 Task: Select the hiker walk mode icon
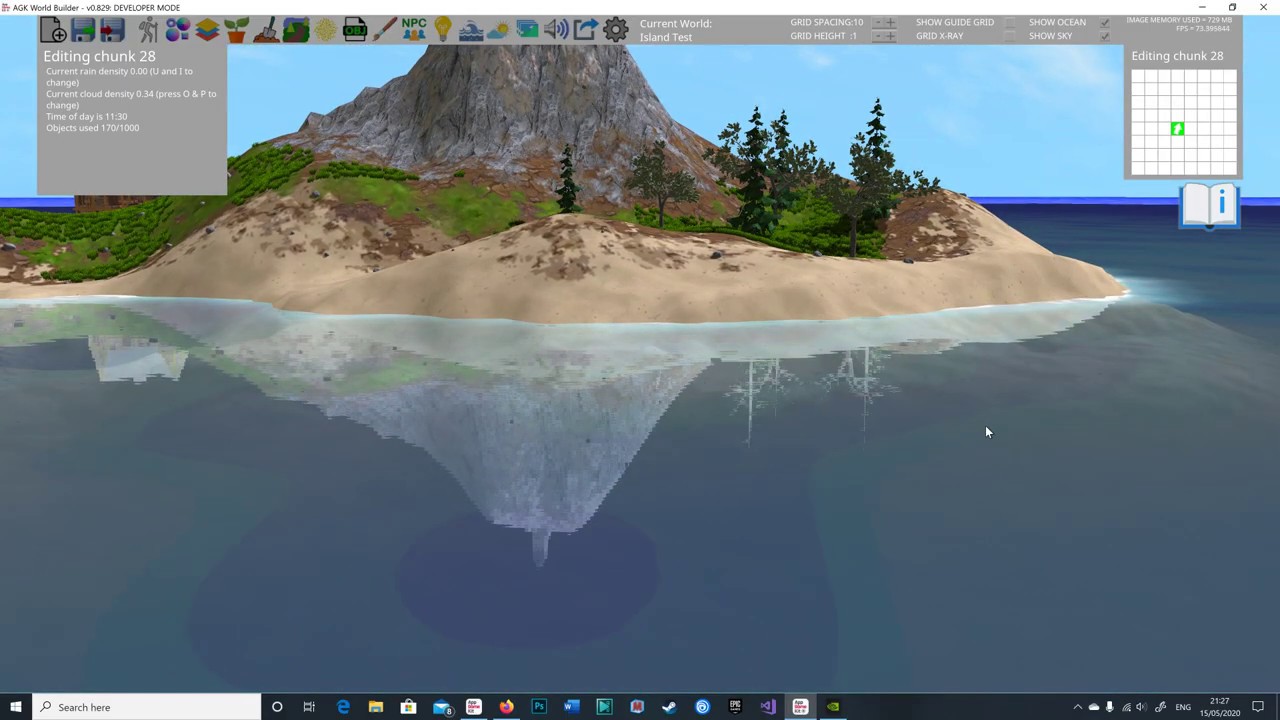pyautogui.click(x=148, y=30)
